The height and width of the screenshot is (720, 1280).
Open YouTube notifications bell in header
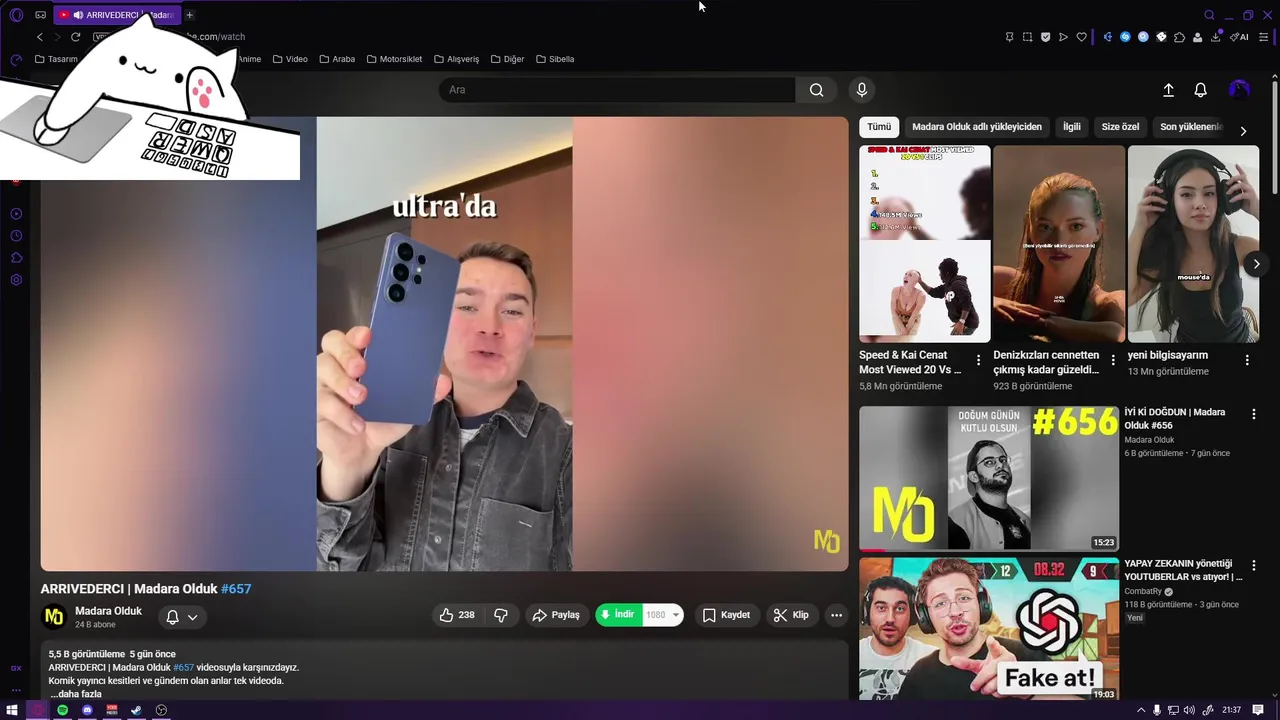click(1201, 90)
